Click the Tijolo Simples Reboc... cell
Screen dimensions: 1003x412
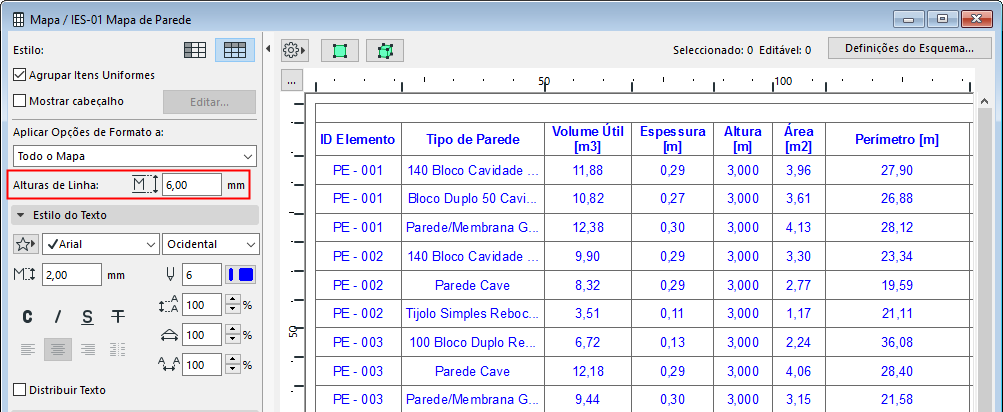pyautogui.click(x=473, y=313)
